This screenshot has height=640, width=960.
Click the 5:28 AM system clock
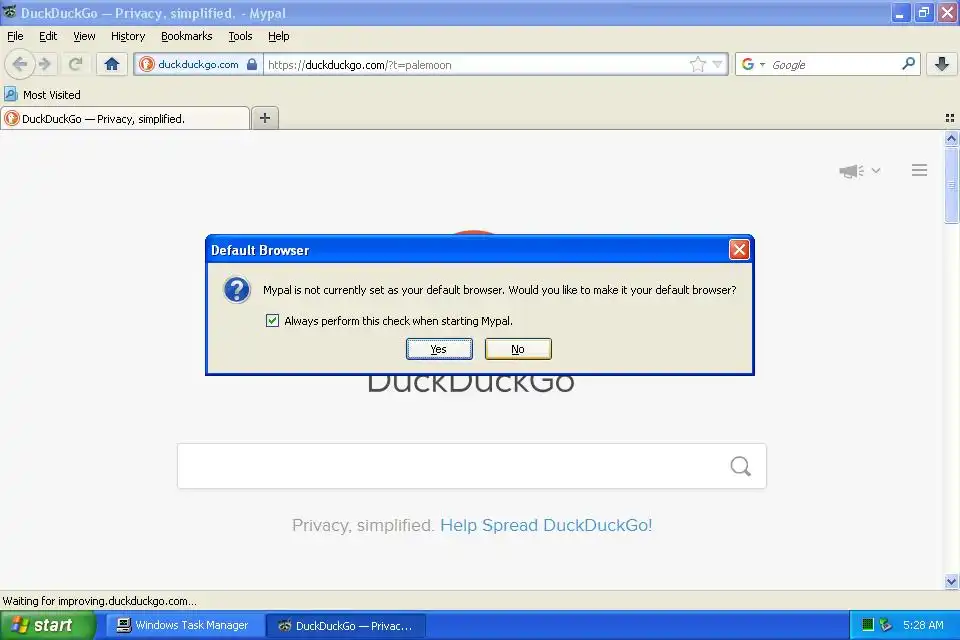click(923, 625)
